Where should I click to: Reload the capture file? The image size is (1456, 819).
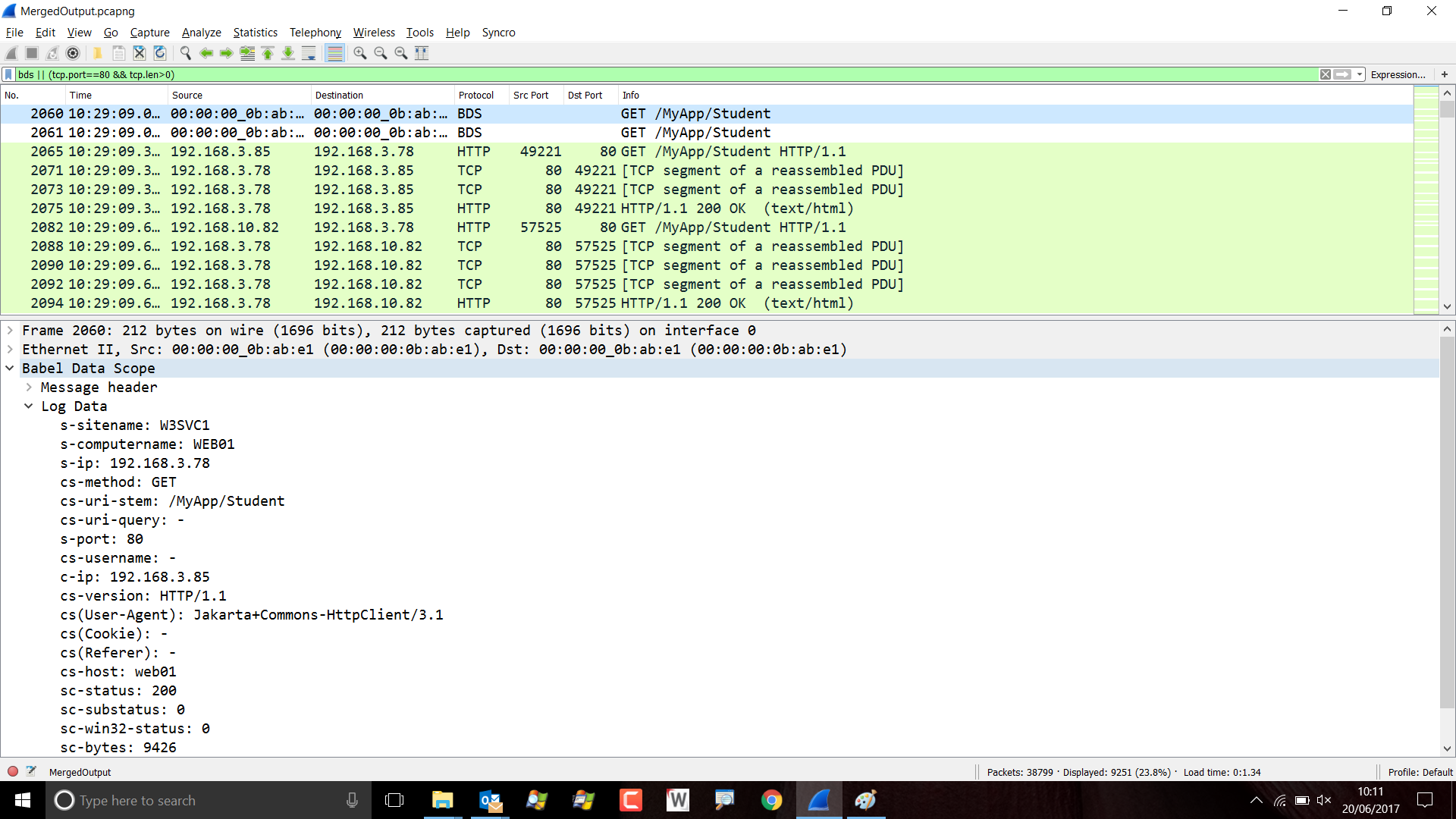(160, 53)
